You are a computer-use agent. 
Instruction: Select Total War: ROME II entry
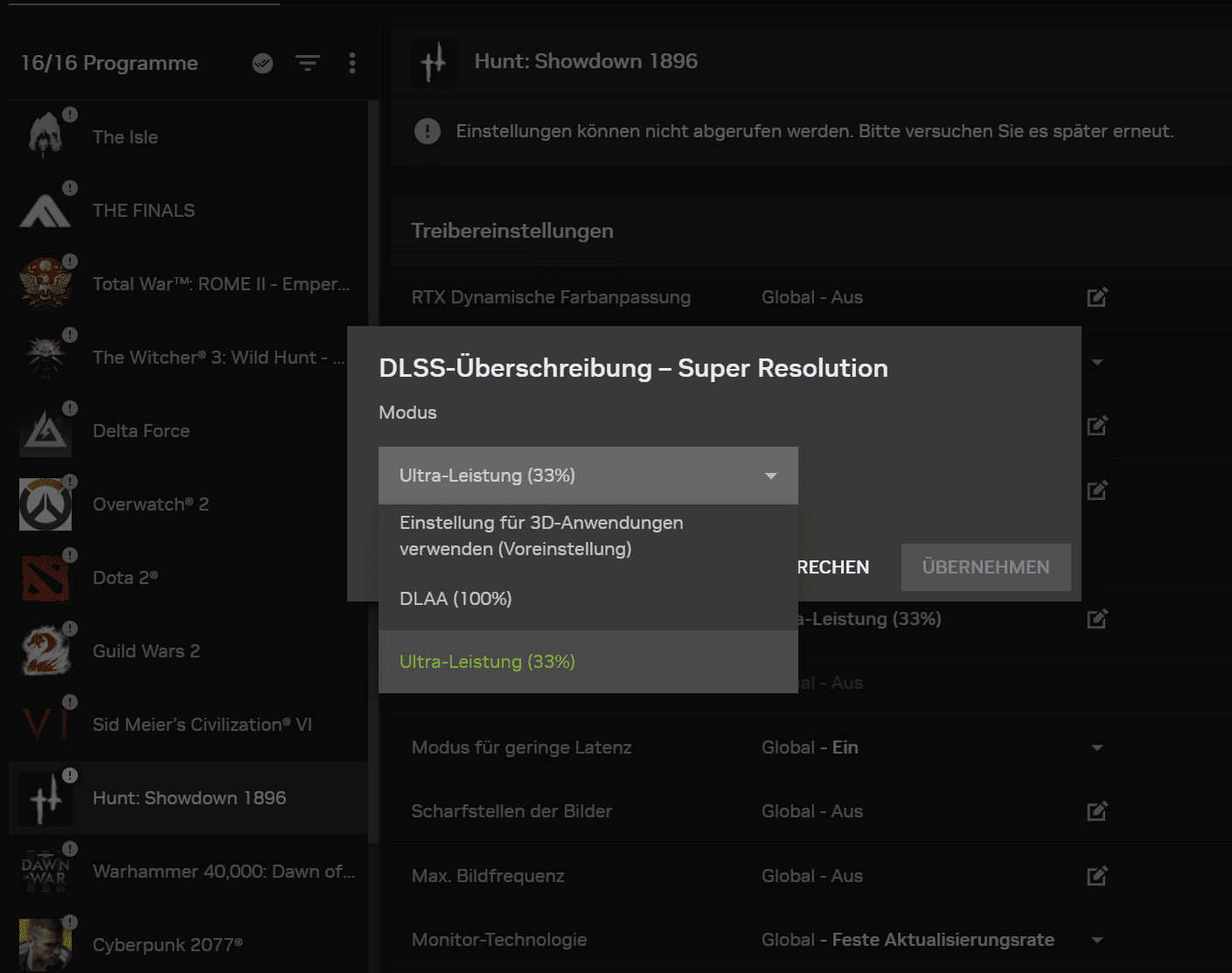188,284
